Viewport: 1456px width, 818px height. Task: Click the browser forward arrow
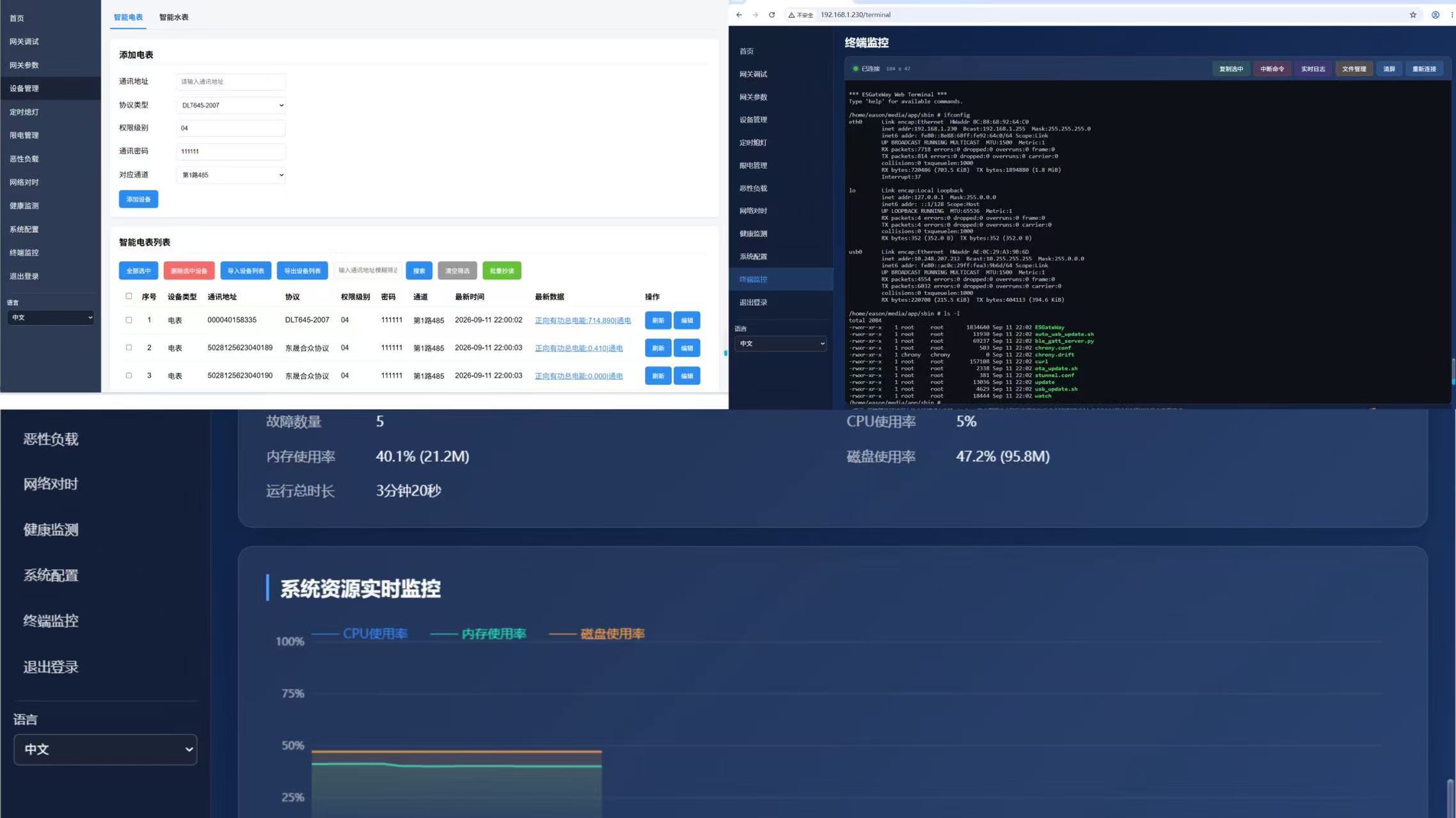755,15
